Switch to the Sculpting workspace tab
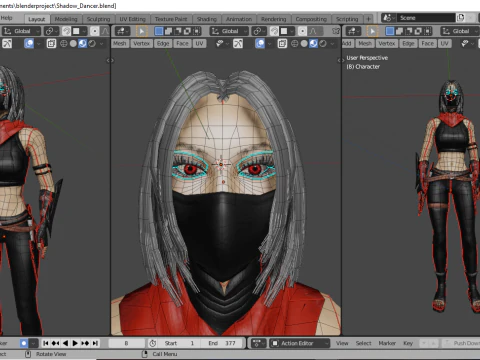Viewport: 480px width, 360px height. coord(98,19)
